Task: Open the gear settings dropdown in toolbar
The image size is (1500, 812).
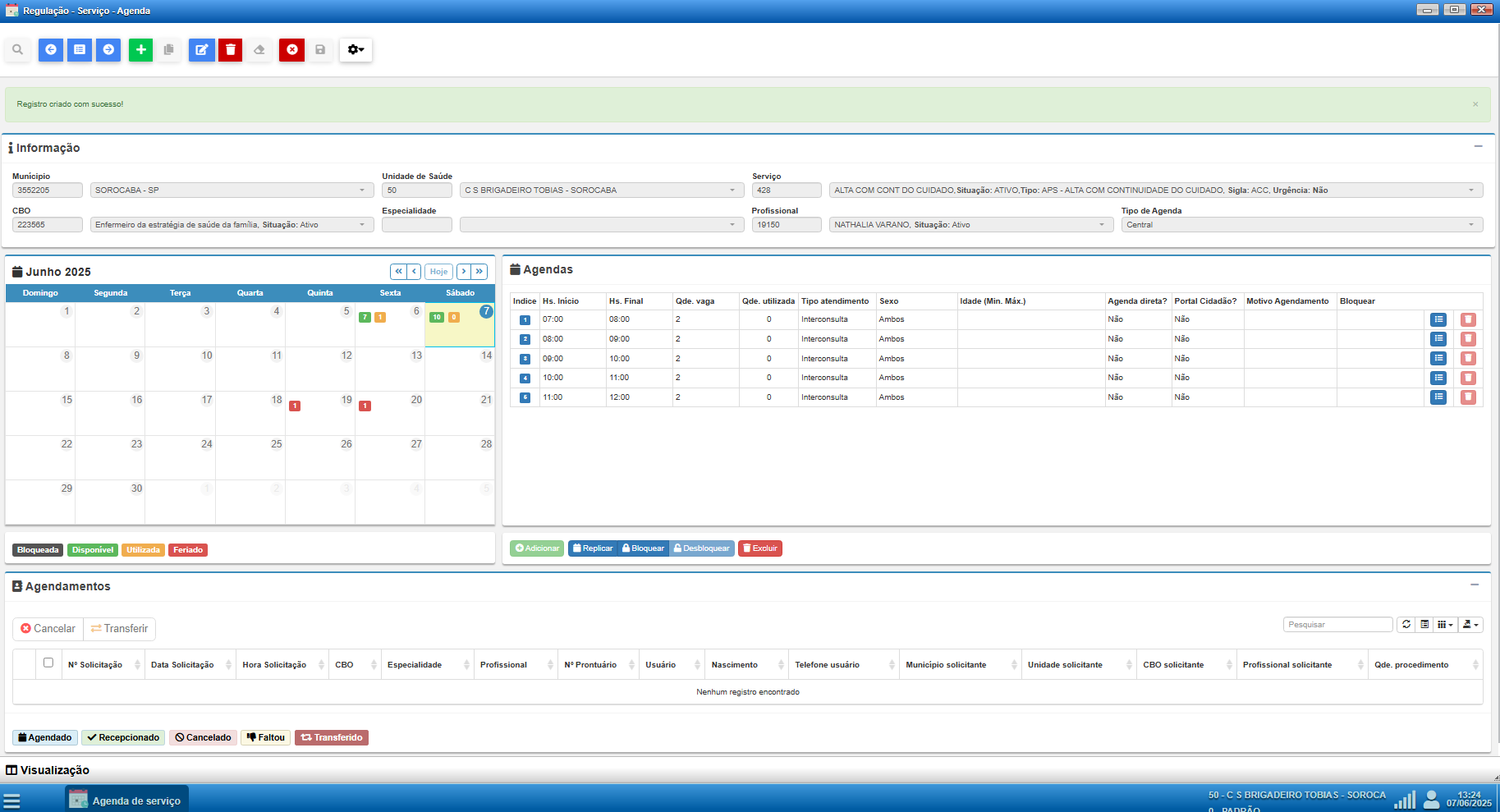Action: 356,50
